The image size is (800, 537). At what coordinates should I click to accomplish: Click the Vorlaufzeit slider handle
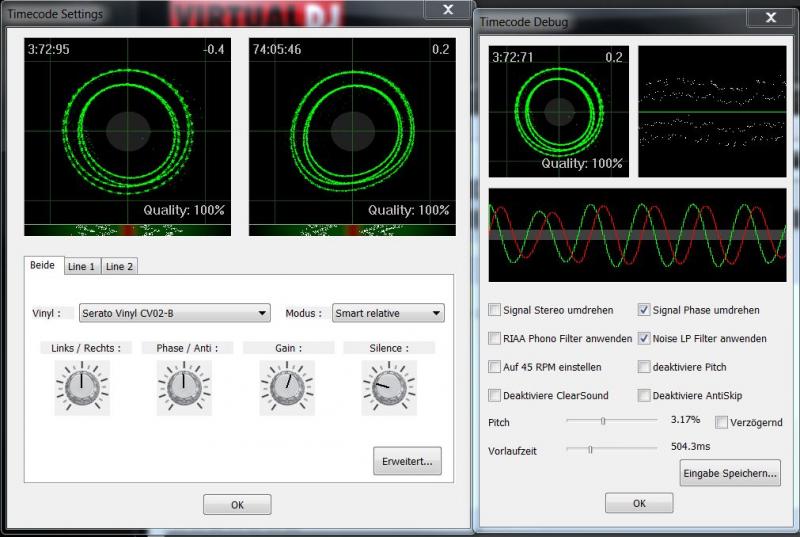tap(590, 449)
